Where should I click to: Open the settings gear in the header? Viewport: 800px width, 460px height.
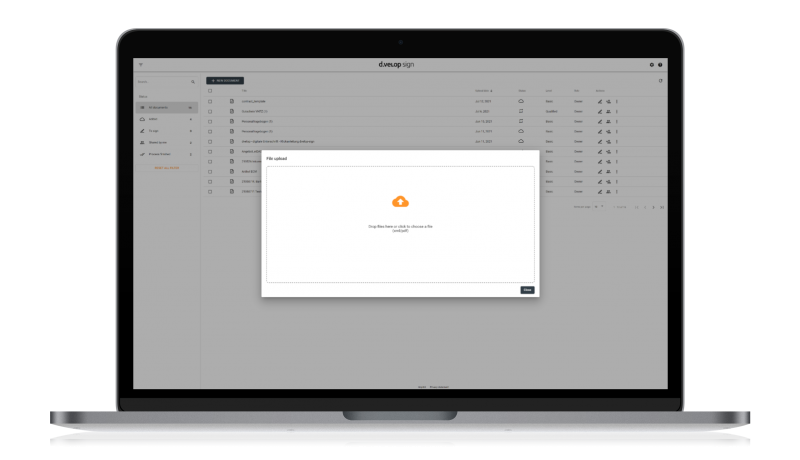652,65
